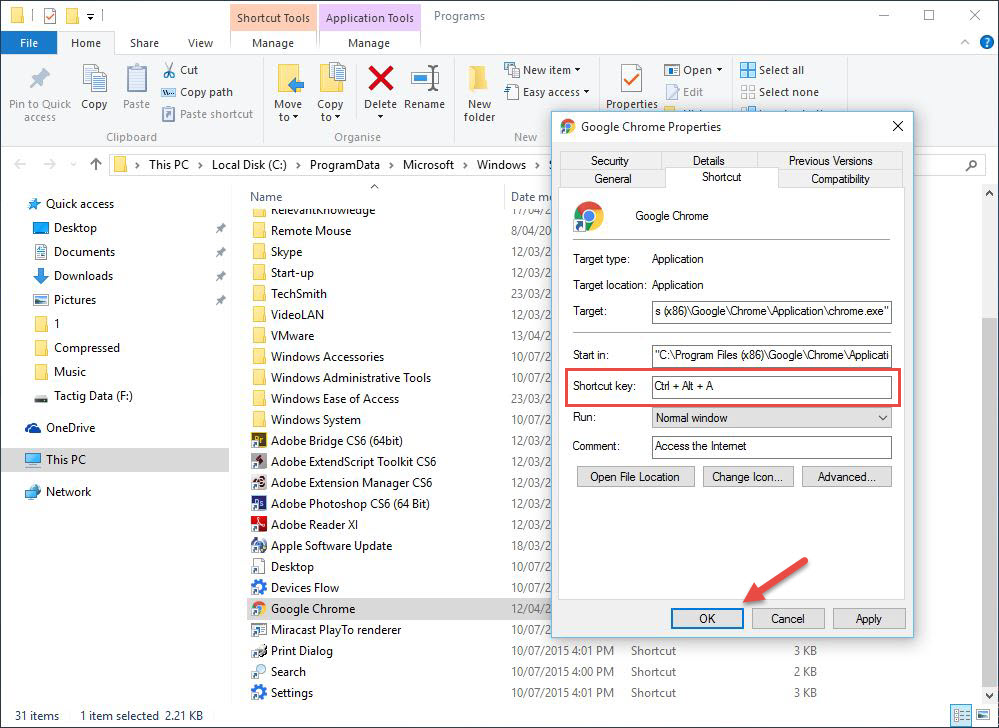The height and width of the screenshot is (728, 999).
Task: Open the General tab in Properties dialog
Action: click(613, 179)
